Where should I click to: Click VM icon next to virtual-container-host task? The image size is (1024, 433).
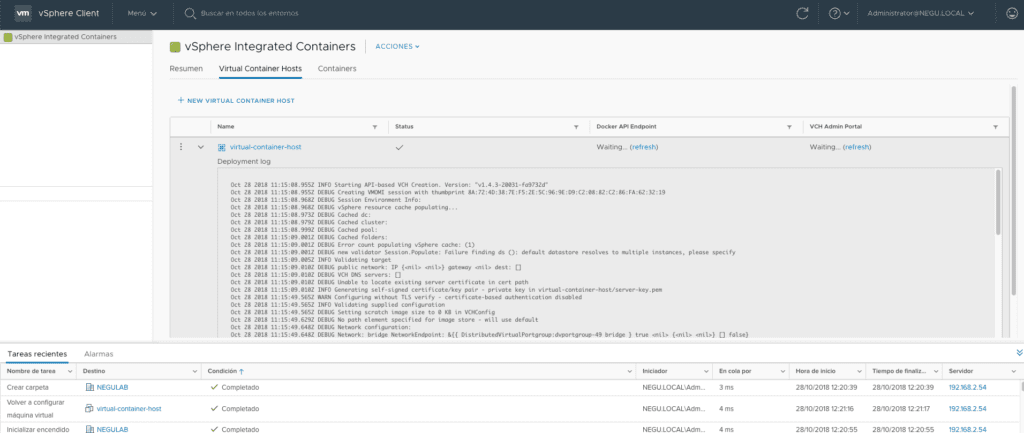pos(89,409)
